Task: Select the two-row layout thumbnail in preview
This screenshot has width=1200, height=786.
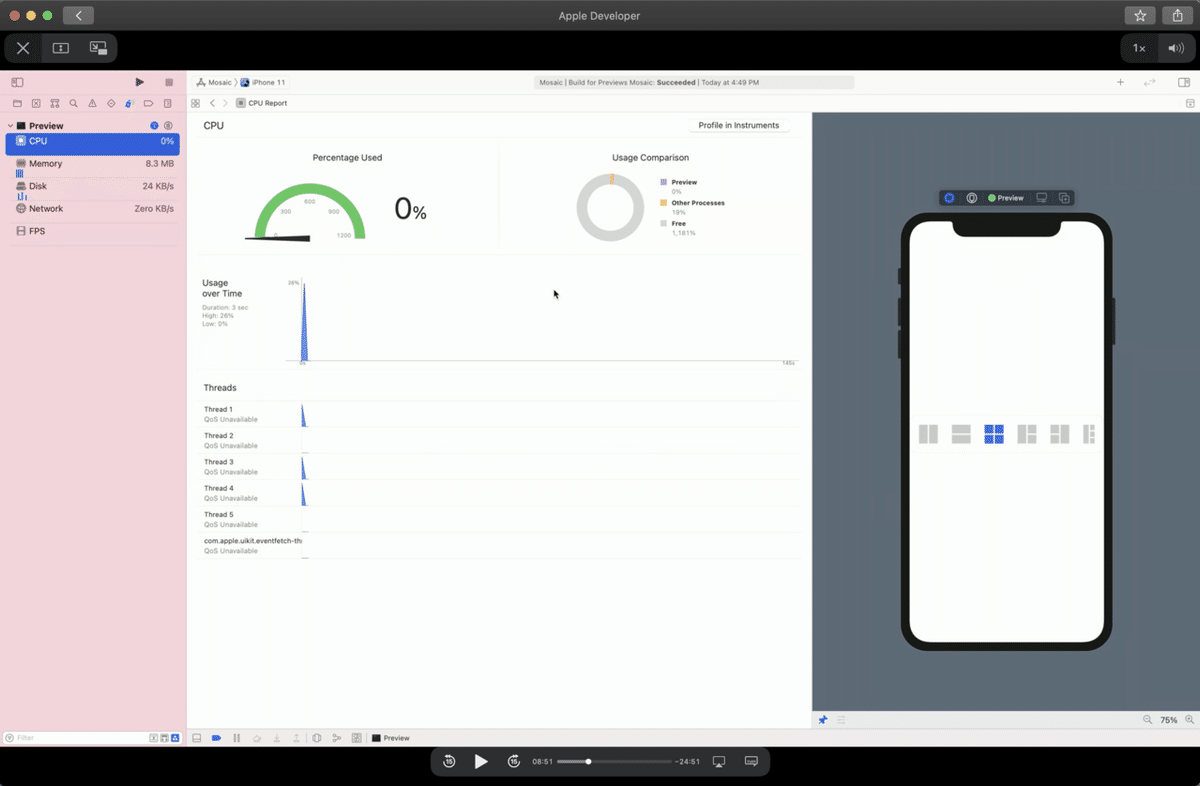Action: [x=961, y=434]
